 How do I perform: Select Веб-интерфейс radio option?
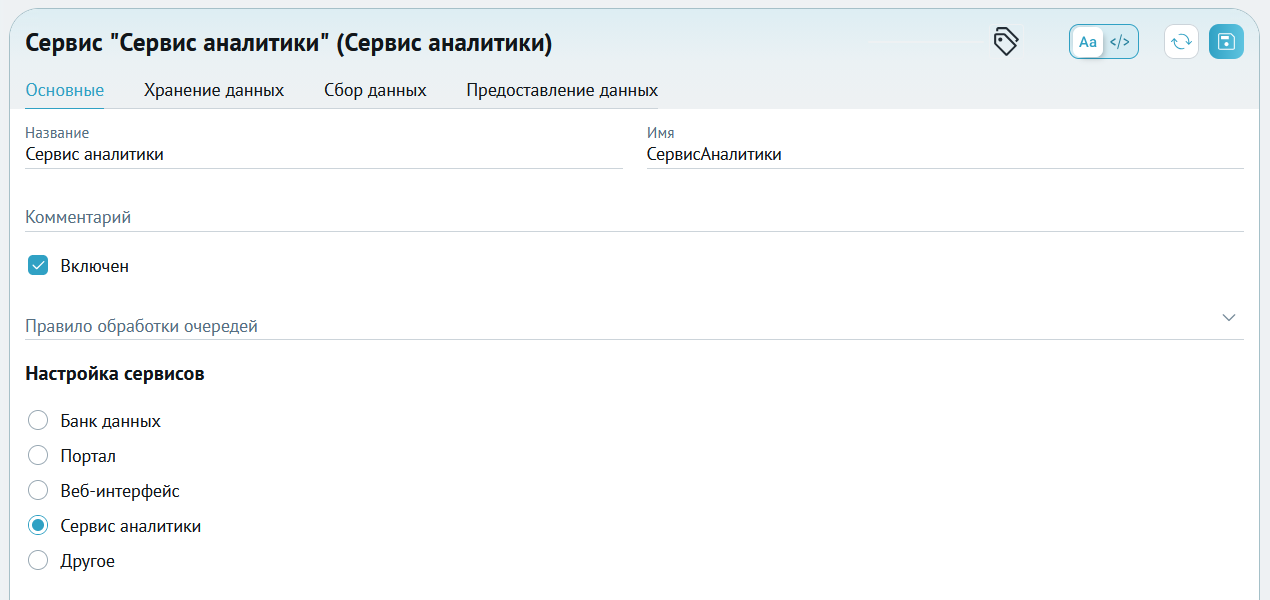pyautogui.click(x=38, y=491)
